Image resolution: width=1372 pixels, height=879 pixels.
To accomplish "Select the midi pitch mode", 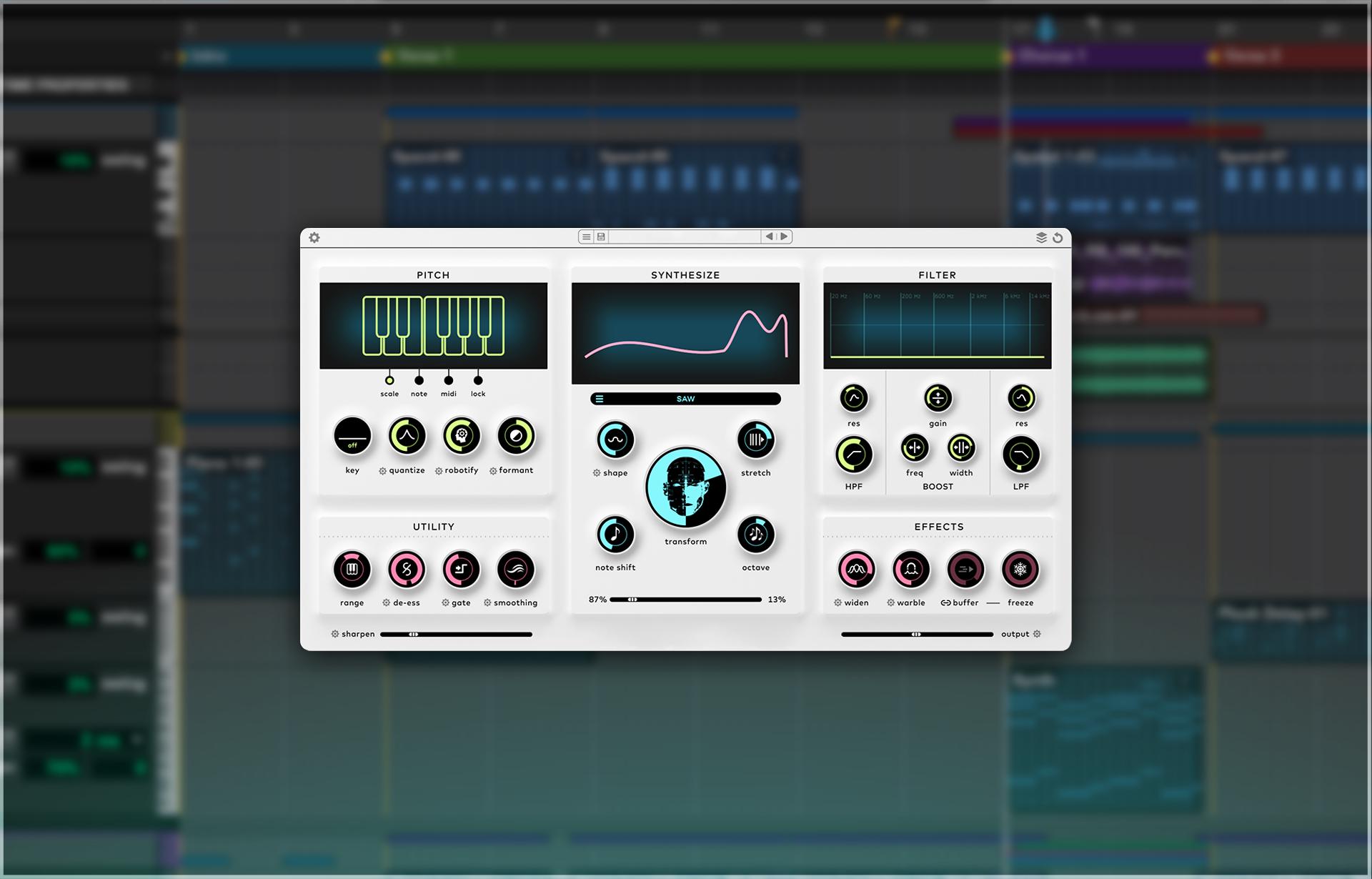I will [448, 380].
